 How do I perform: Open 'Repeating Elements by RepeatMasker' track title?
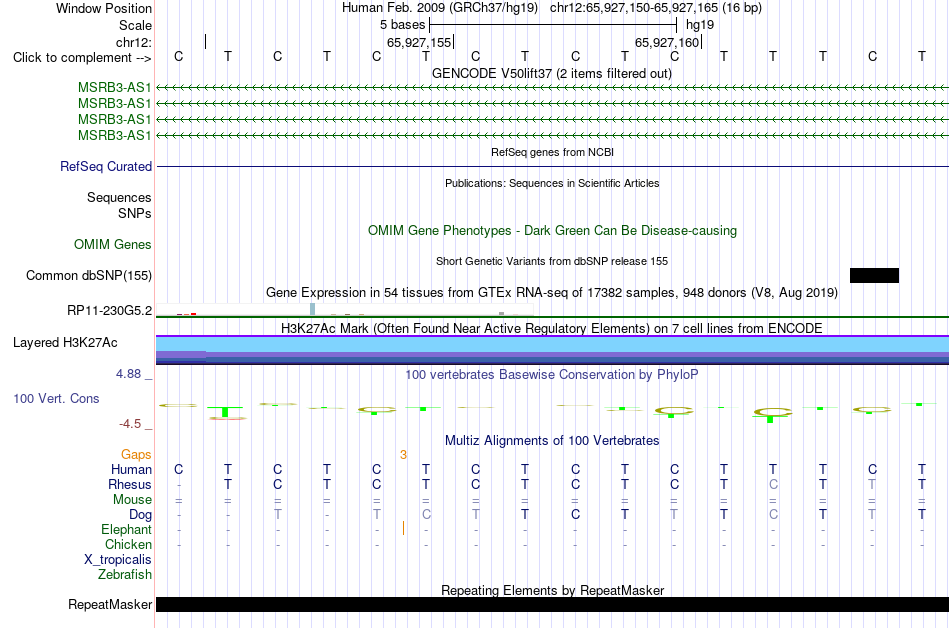(552, 590)
